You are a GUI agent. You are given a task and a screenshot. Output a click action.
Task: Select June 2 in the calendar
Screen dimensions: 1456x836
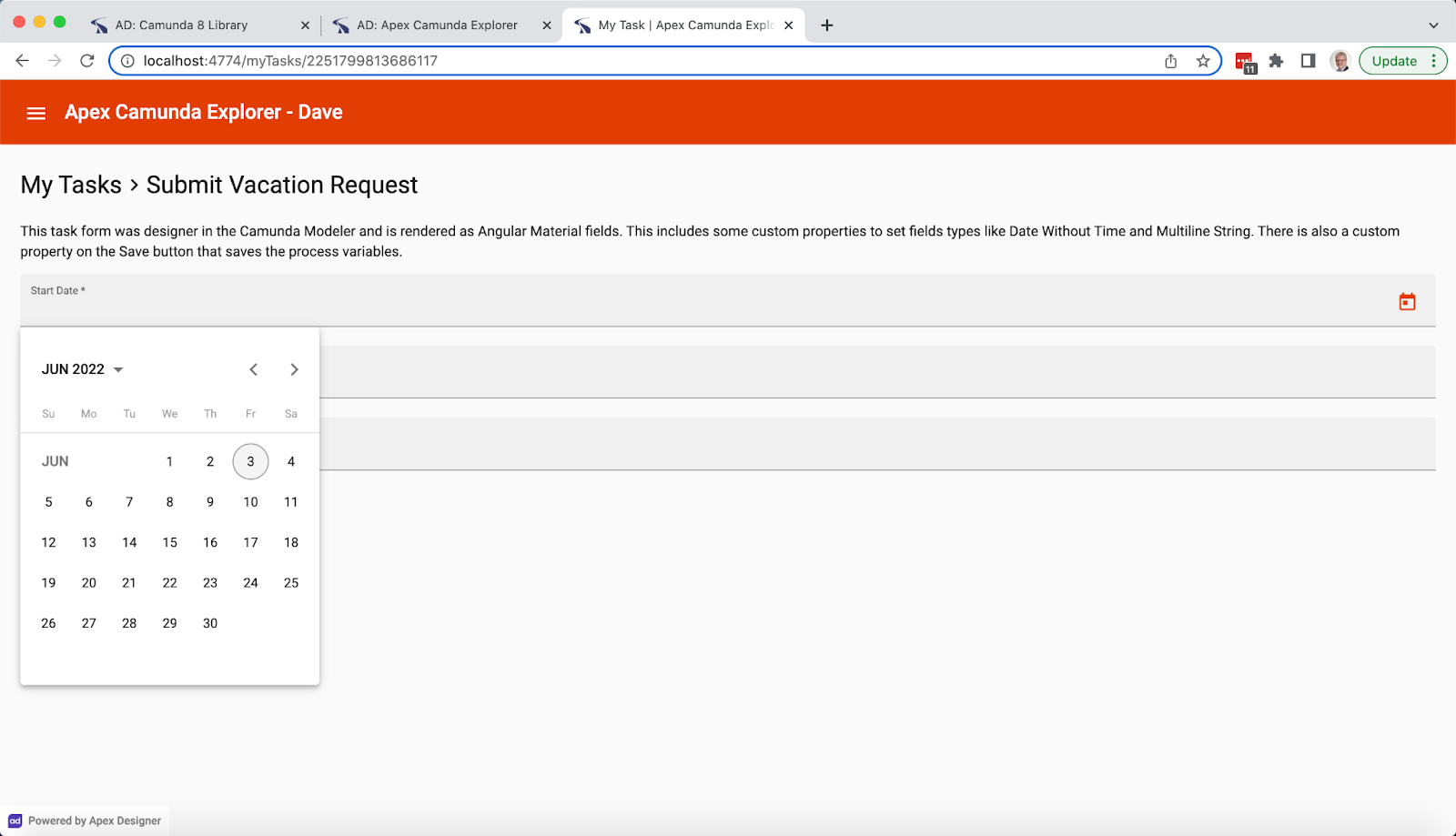[x=210, y=461]
